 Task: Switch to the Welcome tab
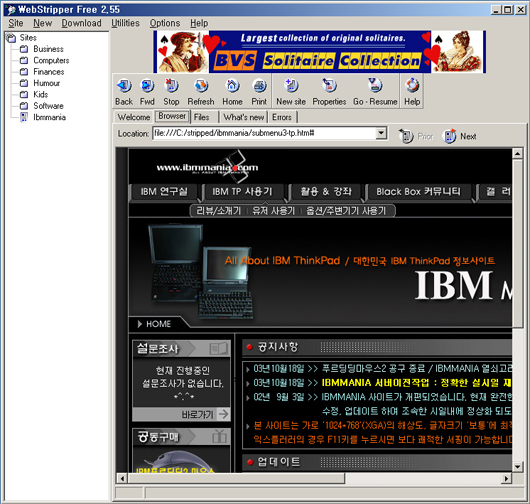pyautogui.click(x=134, y=117)
